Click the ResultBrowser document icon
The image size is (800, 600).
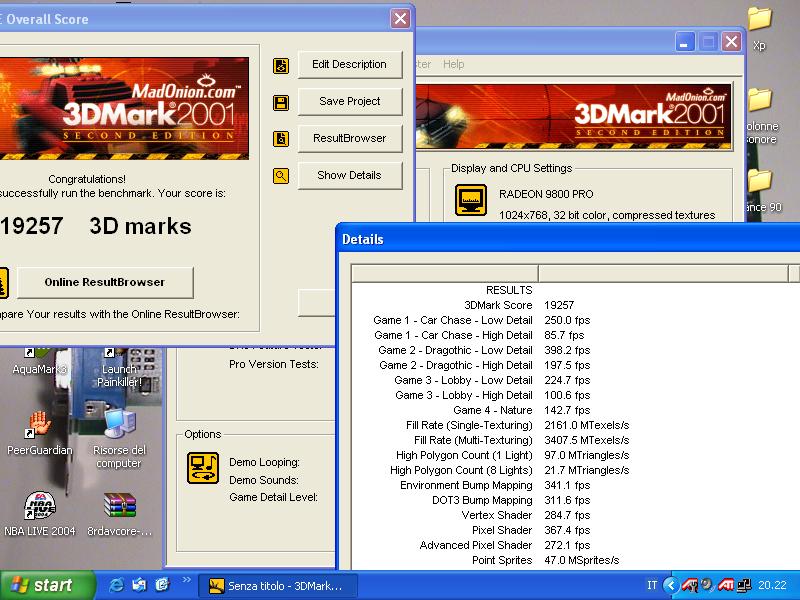tap(281, 139)
